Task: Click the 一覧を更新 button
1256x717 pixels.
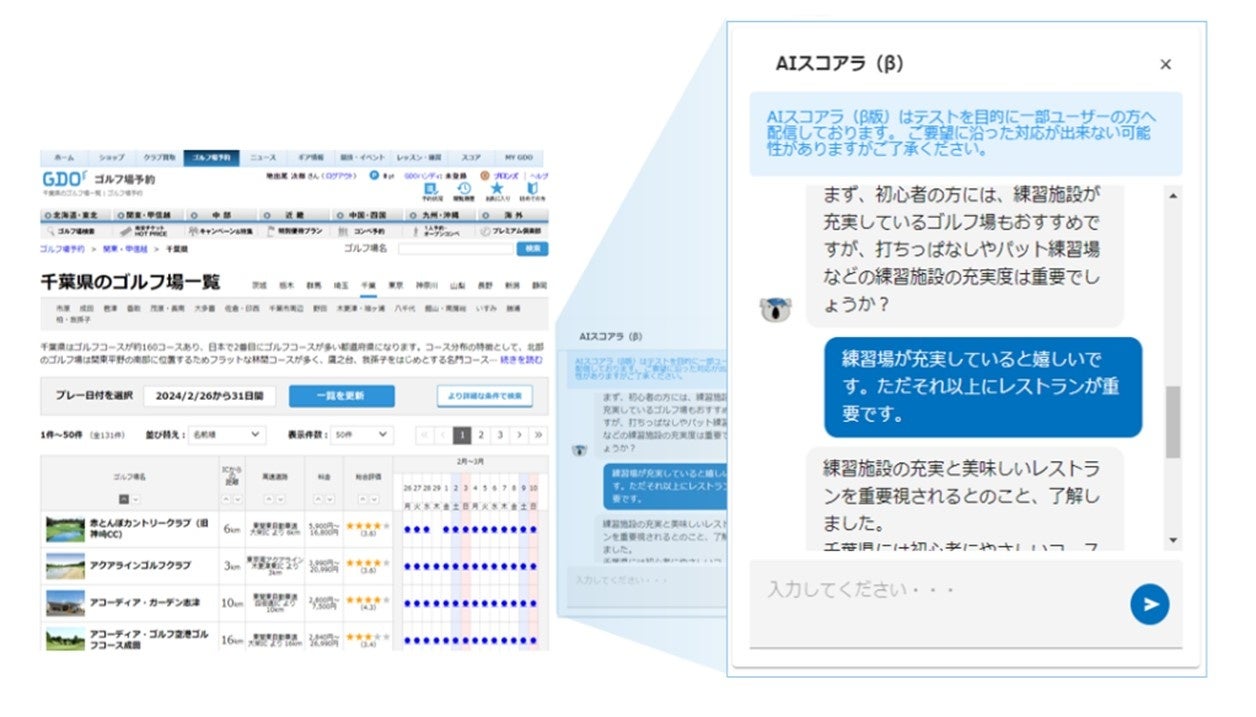Action: tap(342, 396)
